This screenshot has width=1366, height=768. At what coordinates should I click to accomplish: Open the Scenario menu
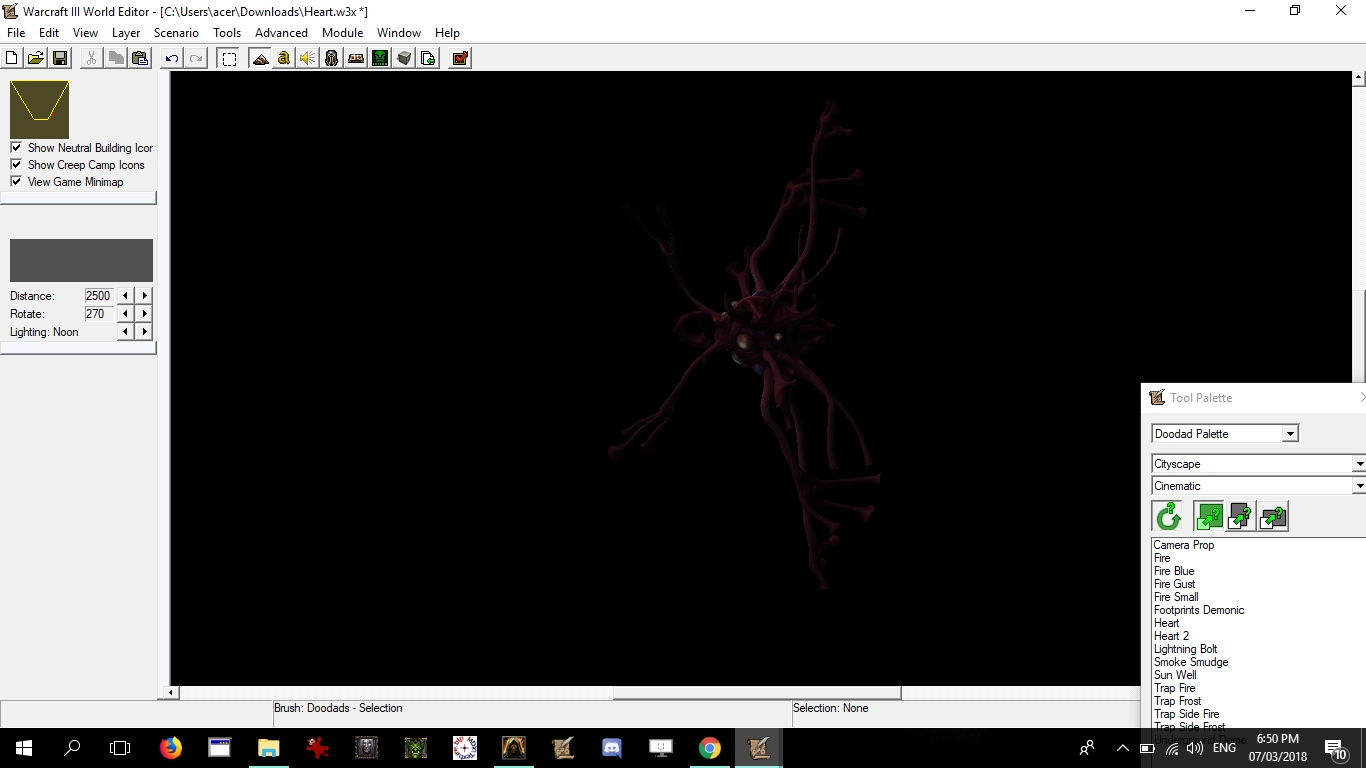pos(176,33)
